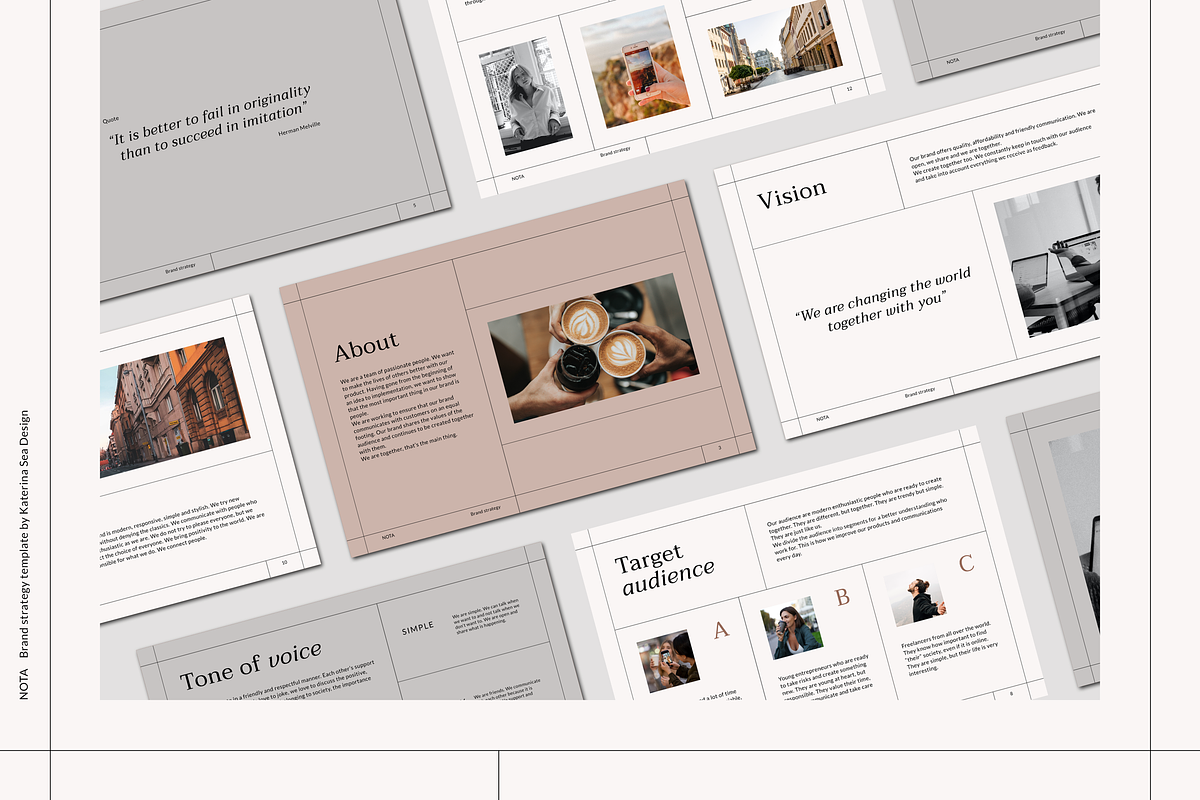This screenshot has height=800, width=1200.
Task: Click the "Brand strategy" footer on About slide
Action: 485,511
